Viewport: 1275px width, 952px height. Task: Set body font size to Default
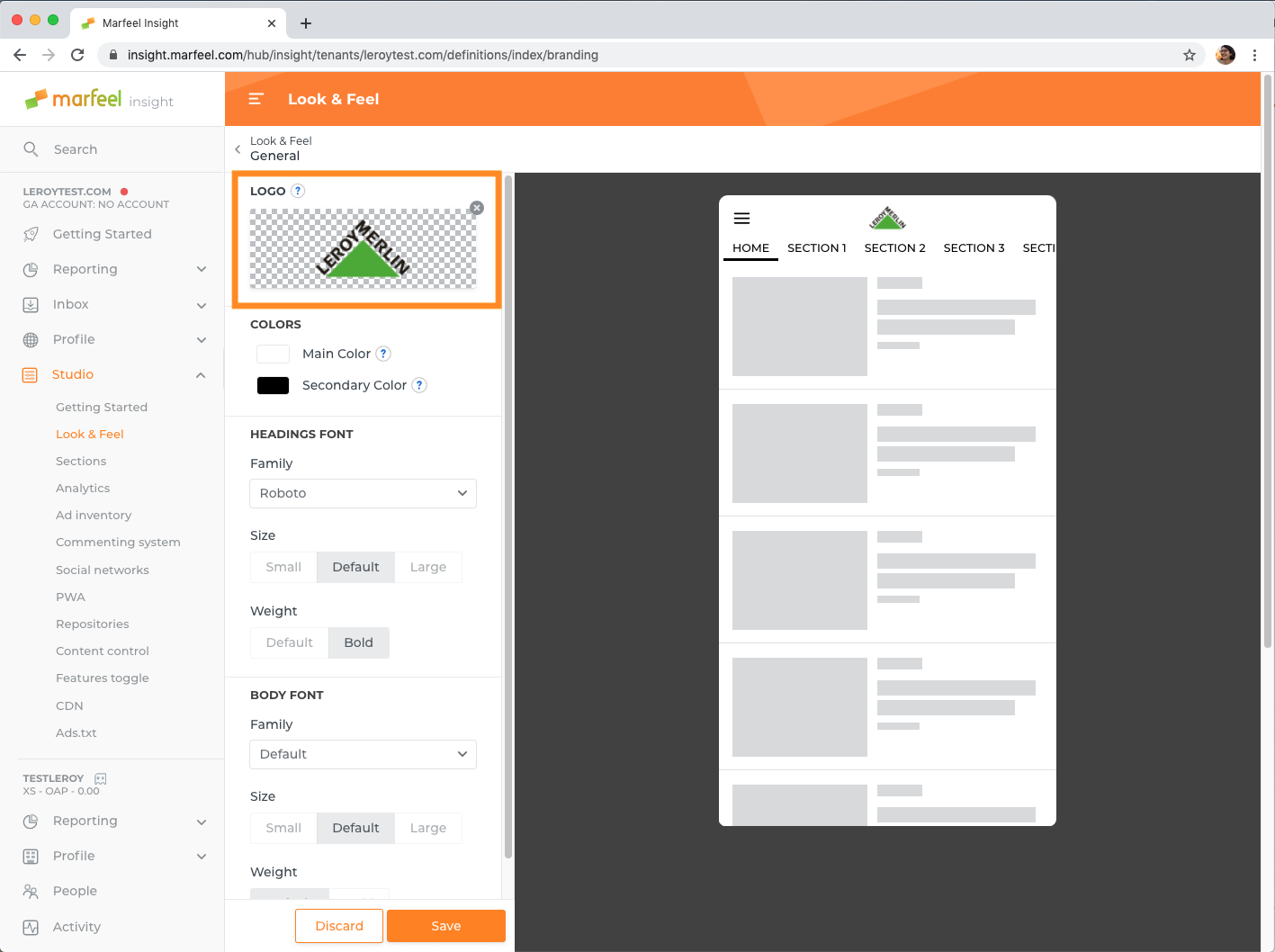click(356, 828)
